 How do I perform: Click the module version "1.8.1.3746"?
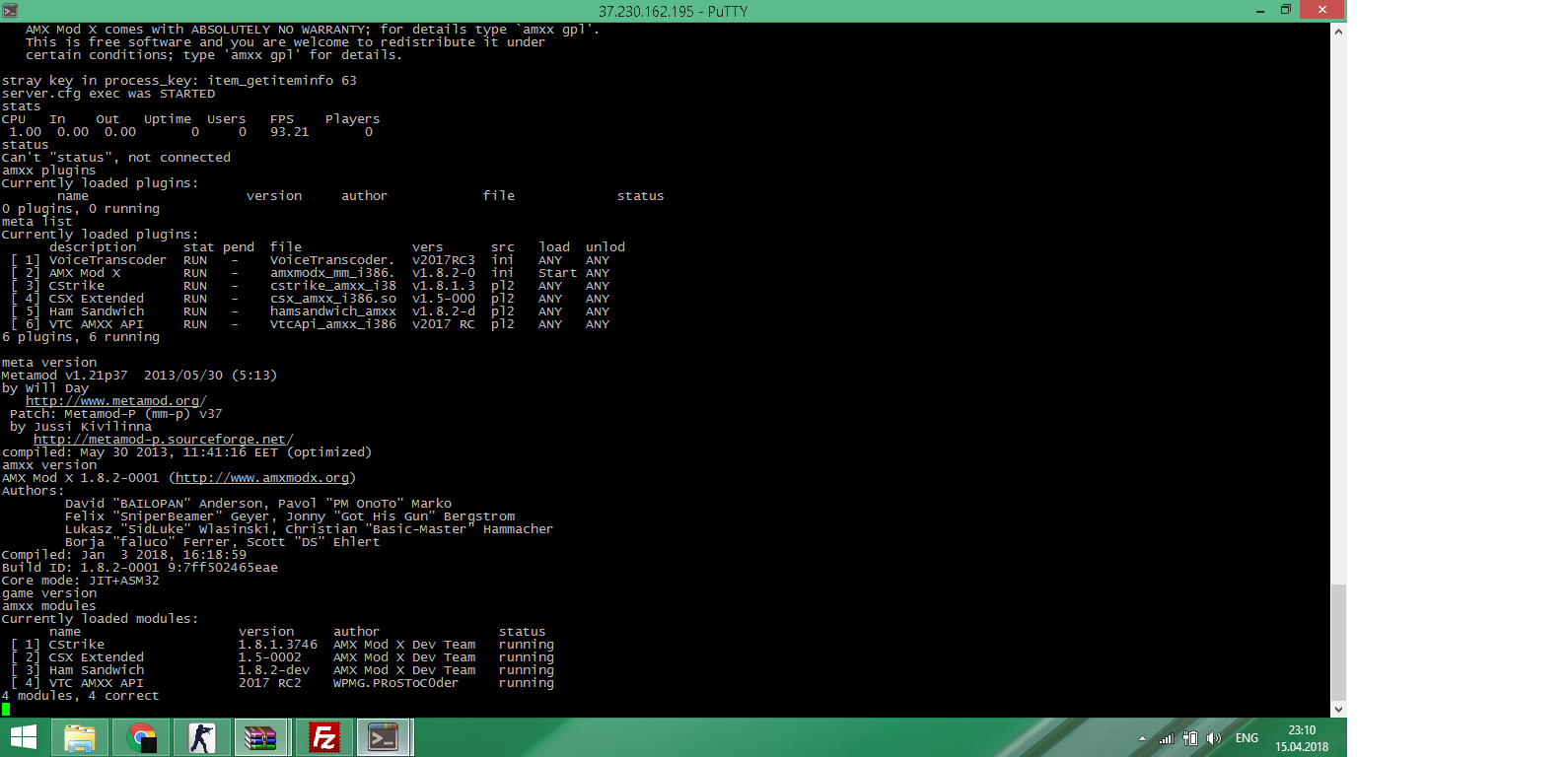coord(278,645)
